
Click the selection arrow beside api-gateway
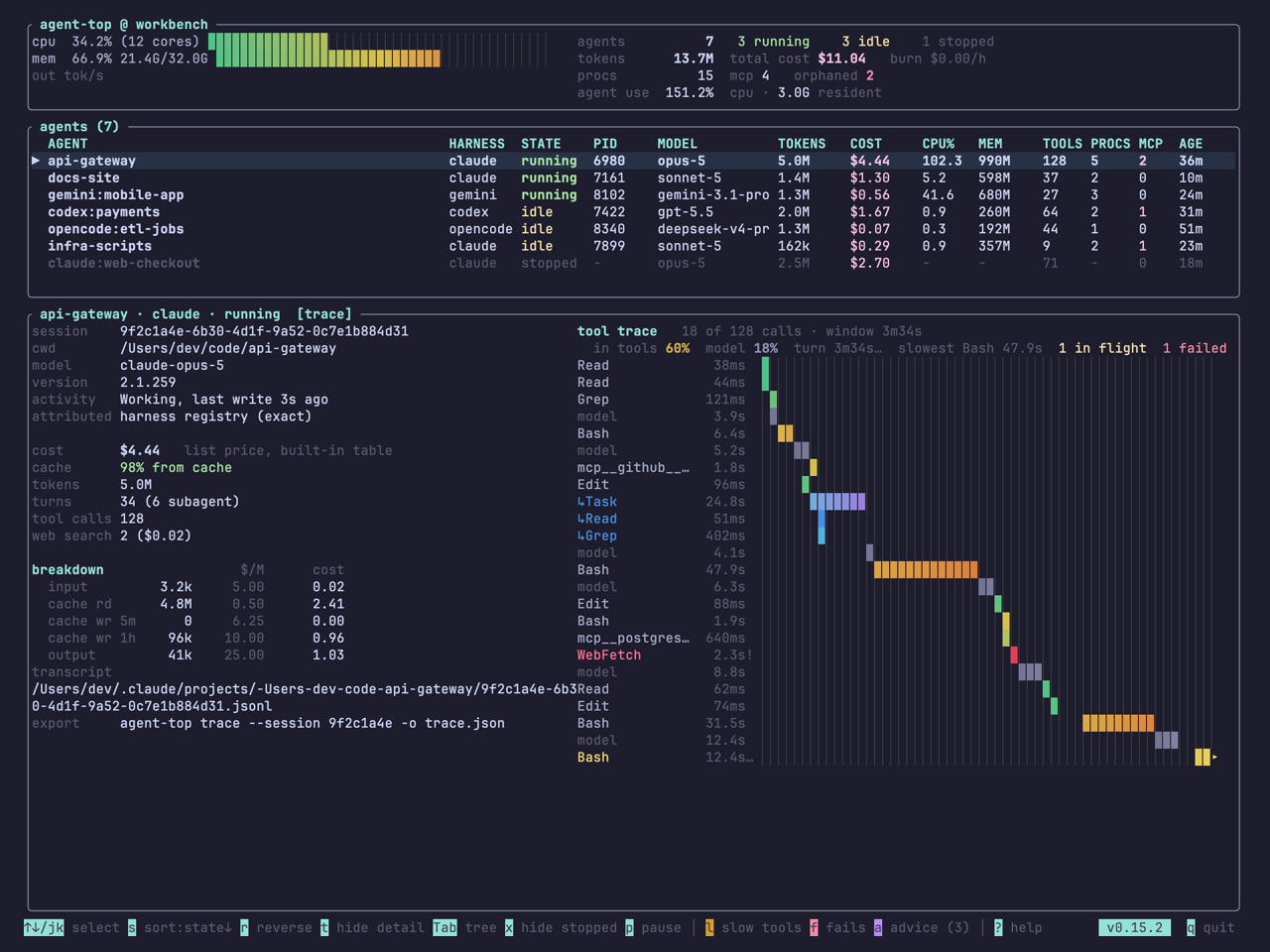tap(36, 161)
